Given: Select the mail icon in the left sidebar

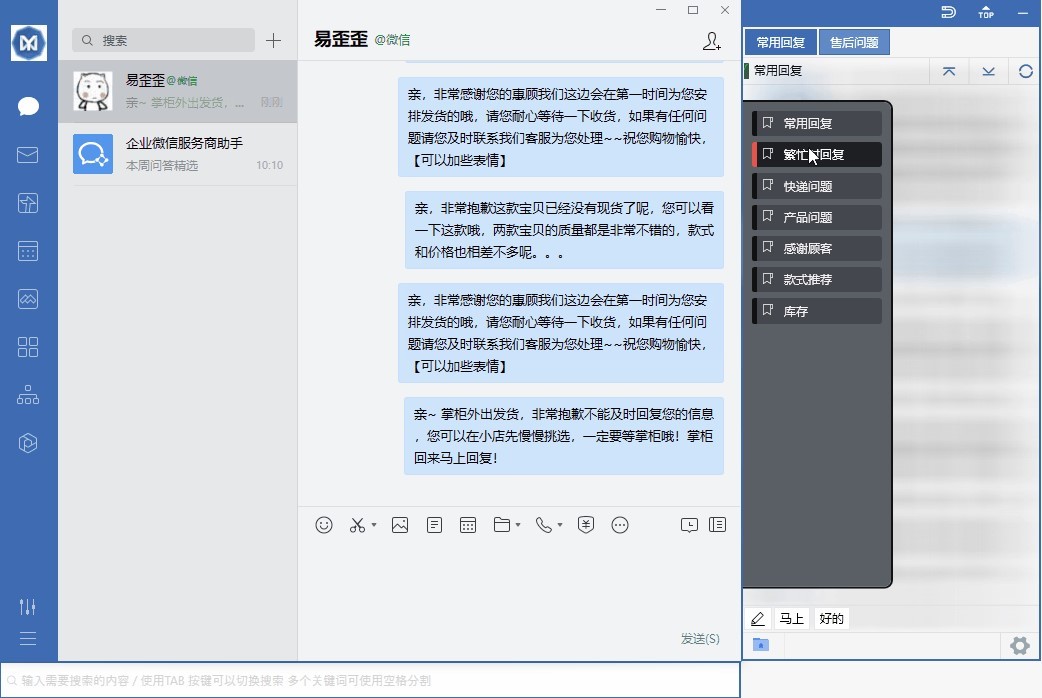Looking at the screenshot, I should pyautogui.click(x=27, y=154).
